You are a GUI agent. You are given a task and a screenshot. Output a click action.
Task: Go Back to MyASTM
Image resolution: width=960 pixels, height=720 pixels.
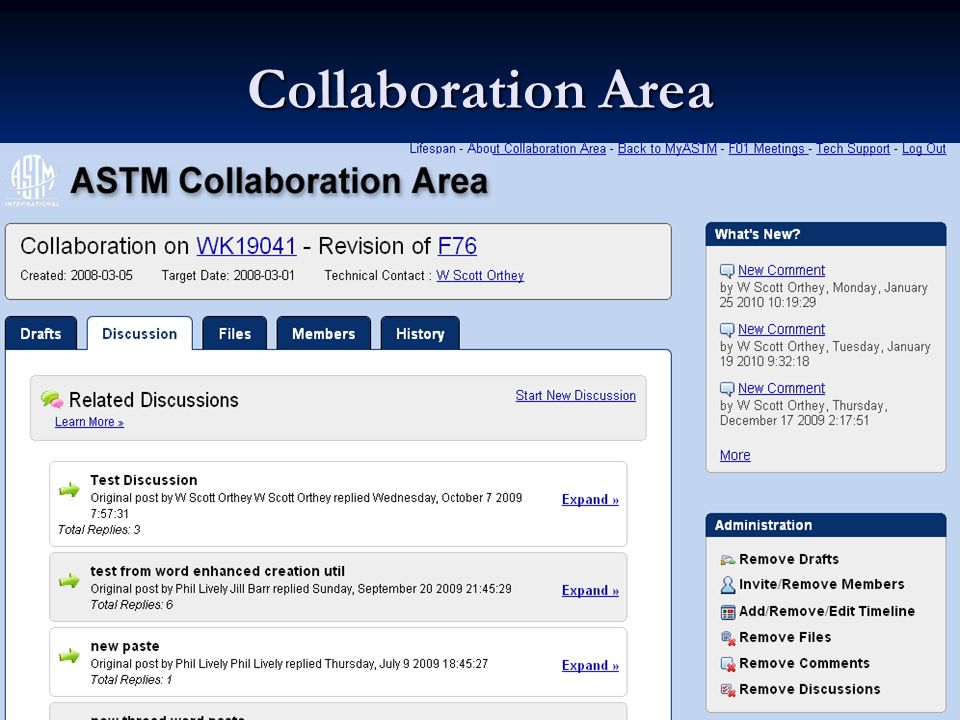click(x=667, y=149)
